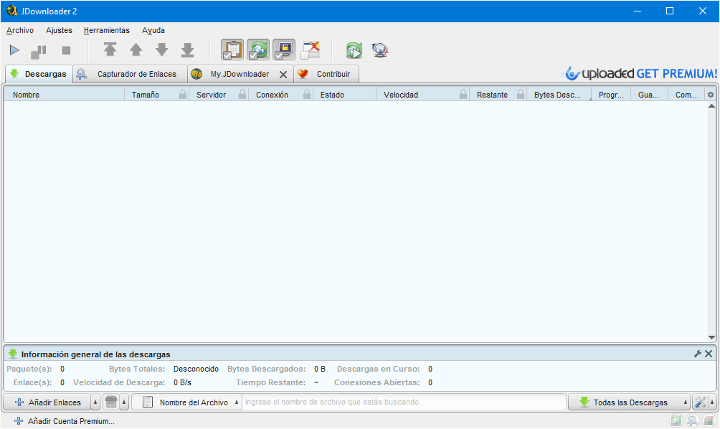Toggle premium usage icon in toolbar

click(284, 50)
